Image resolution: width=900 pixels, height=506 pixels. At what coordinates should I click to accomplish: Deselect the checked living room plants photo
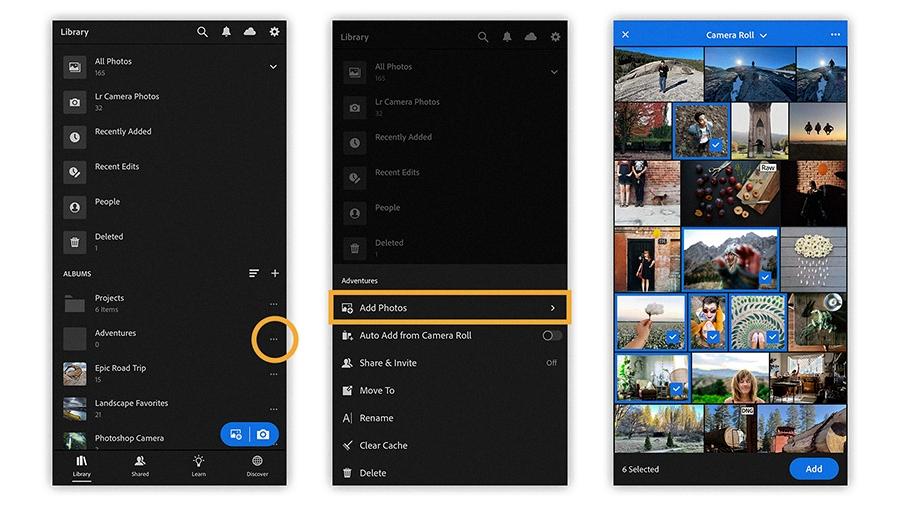[x=652, y=377]
